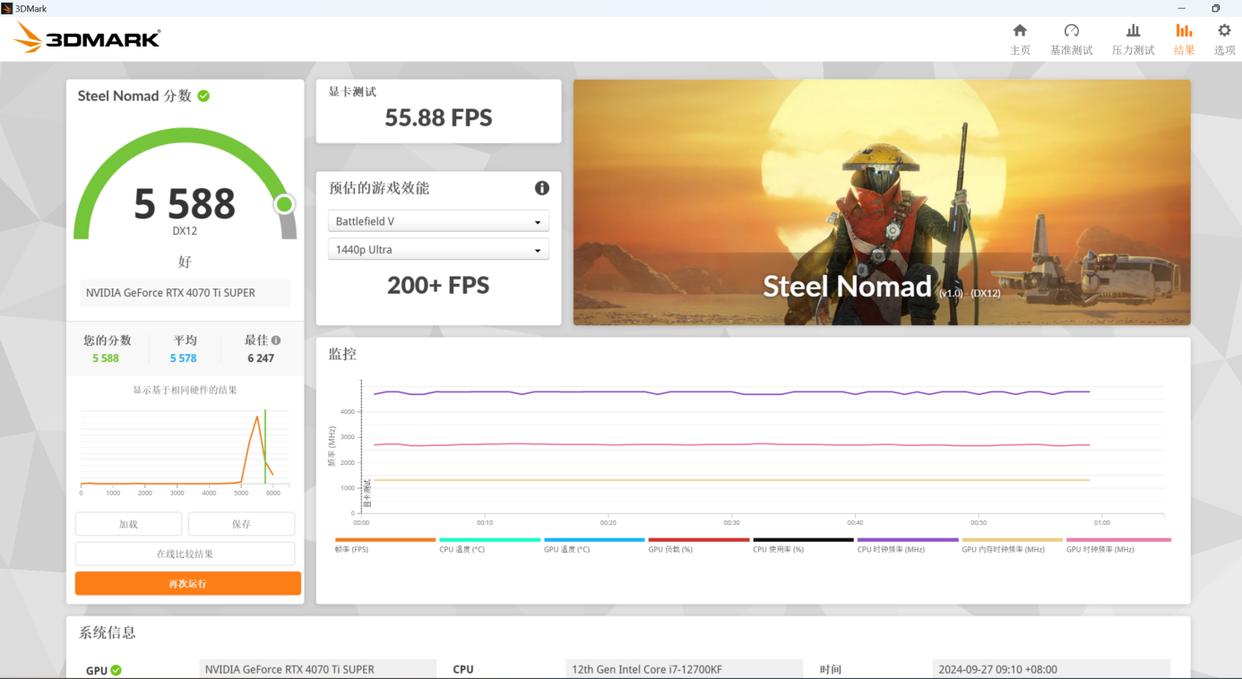Open the 结果 results bar-chart icon
Screen dimensions: 1242x679
click(x=1184, y=30)
